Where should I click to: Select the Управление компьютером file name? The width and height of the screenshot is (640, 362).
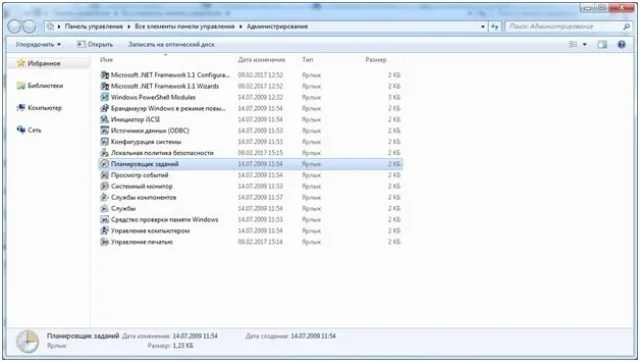tap(150, 231)
